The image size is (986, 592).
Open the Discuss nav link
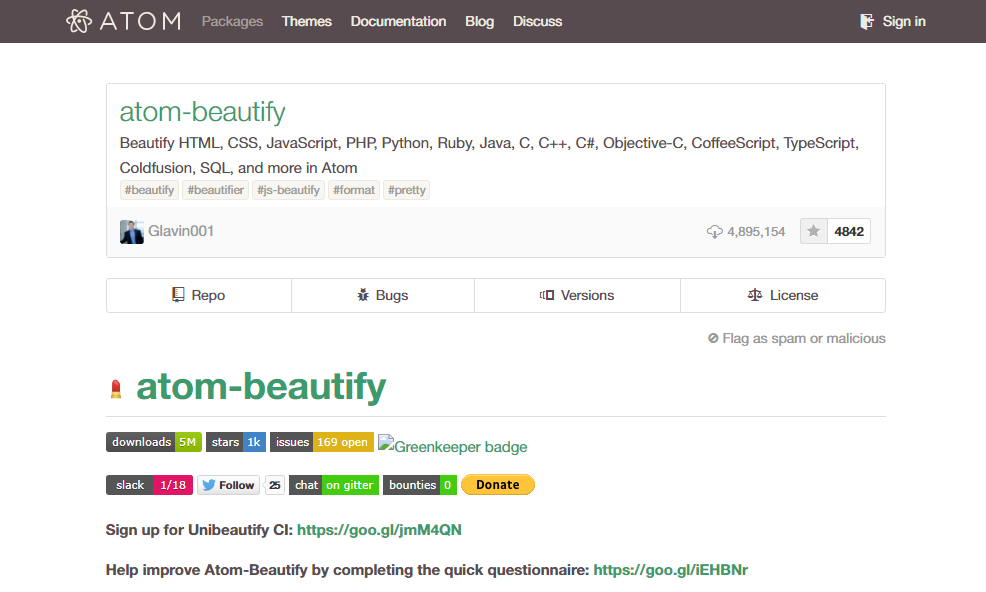pyautogui.click(x=537, y=21)
